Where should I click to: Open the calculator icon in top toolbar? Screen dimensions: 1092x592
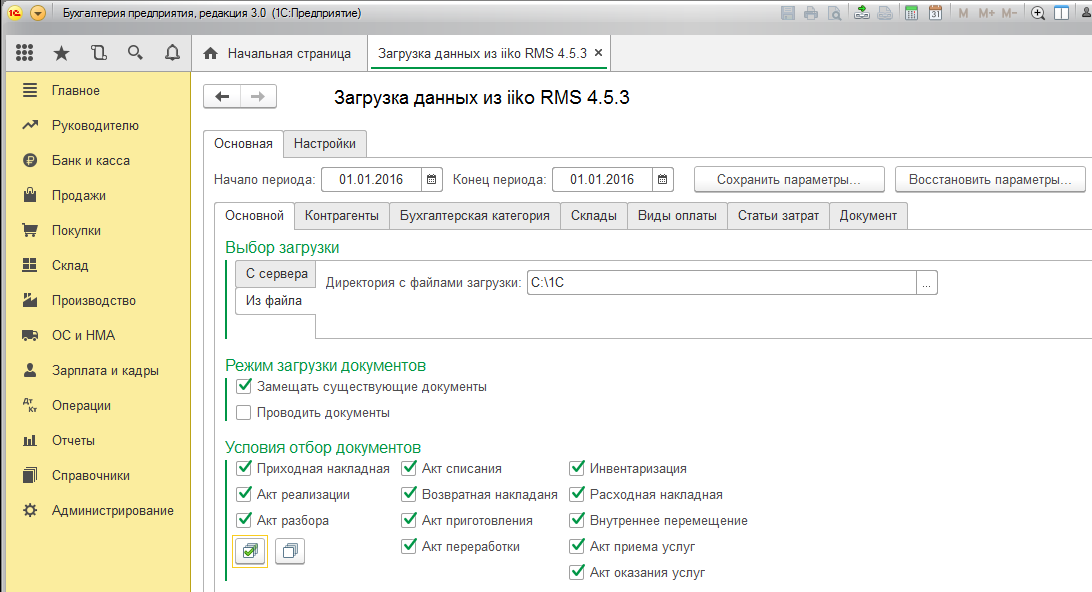[x=911, y=13]
